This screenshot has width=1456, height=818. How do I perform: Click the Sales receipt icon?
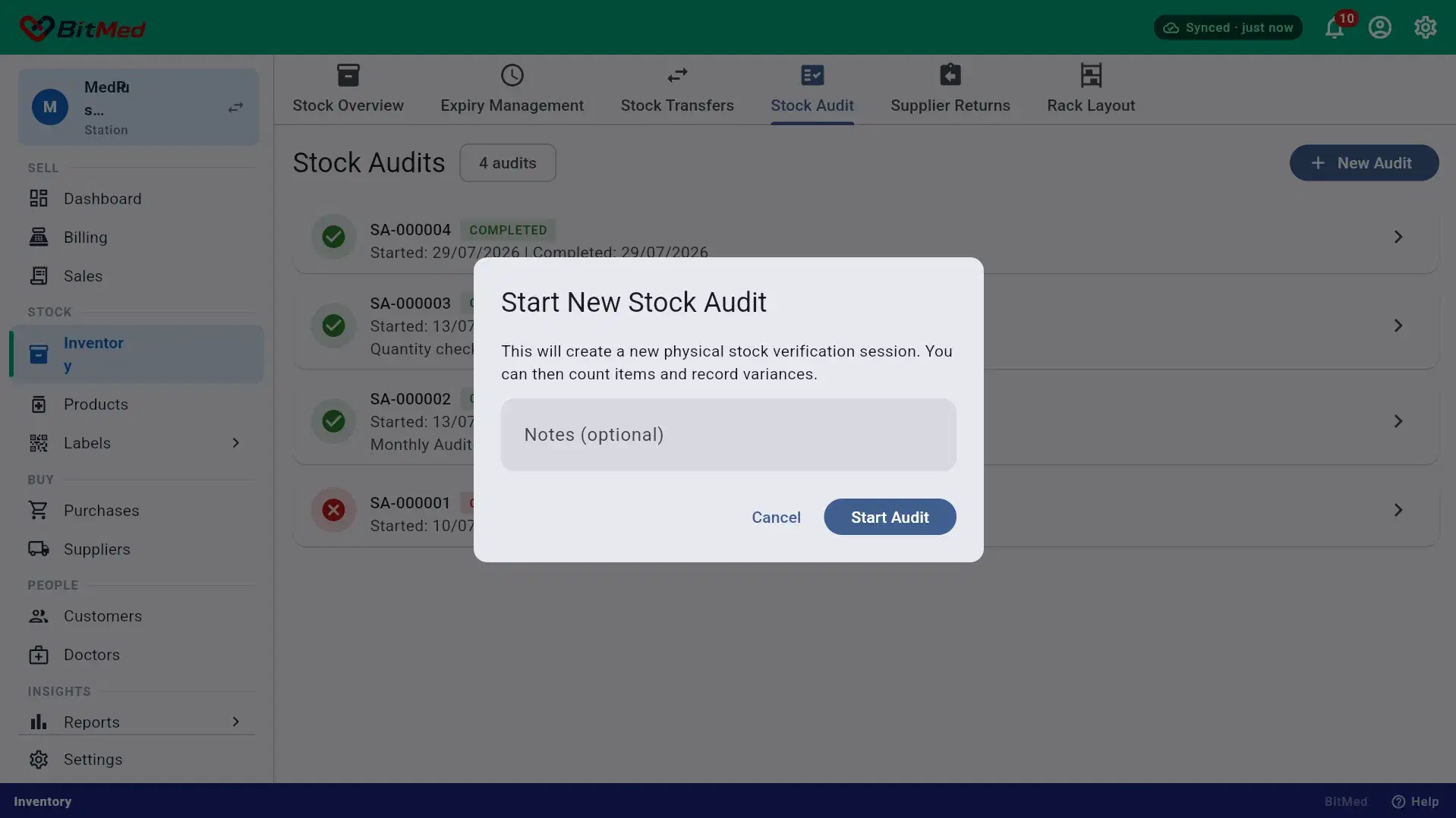point(39,276)
